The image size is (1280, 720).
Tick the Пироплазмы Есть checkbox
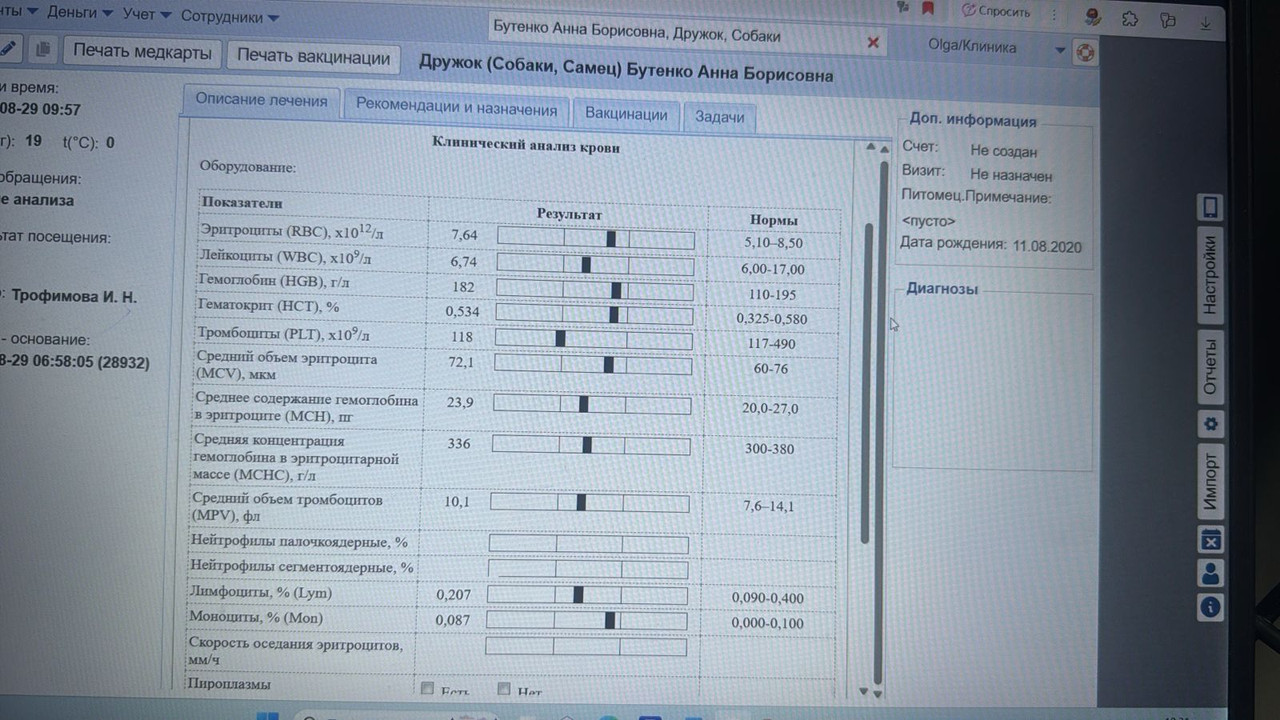(428, 689)
